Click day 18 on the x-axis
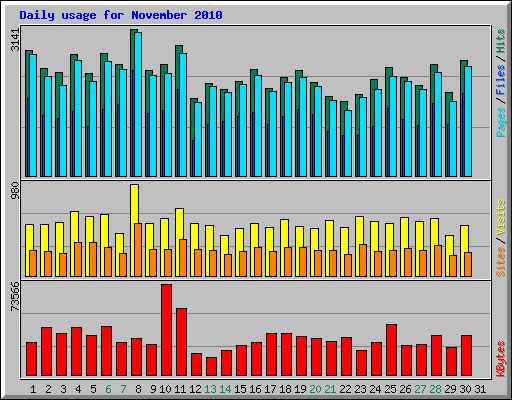512x400 pixels. (285, 389)
